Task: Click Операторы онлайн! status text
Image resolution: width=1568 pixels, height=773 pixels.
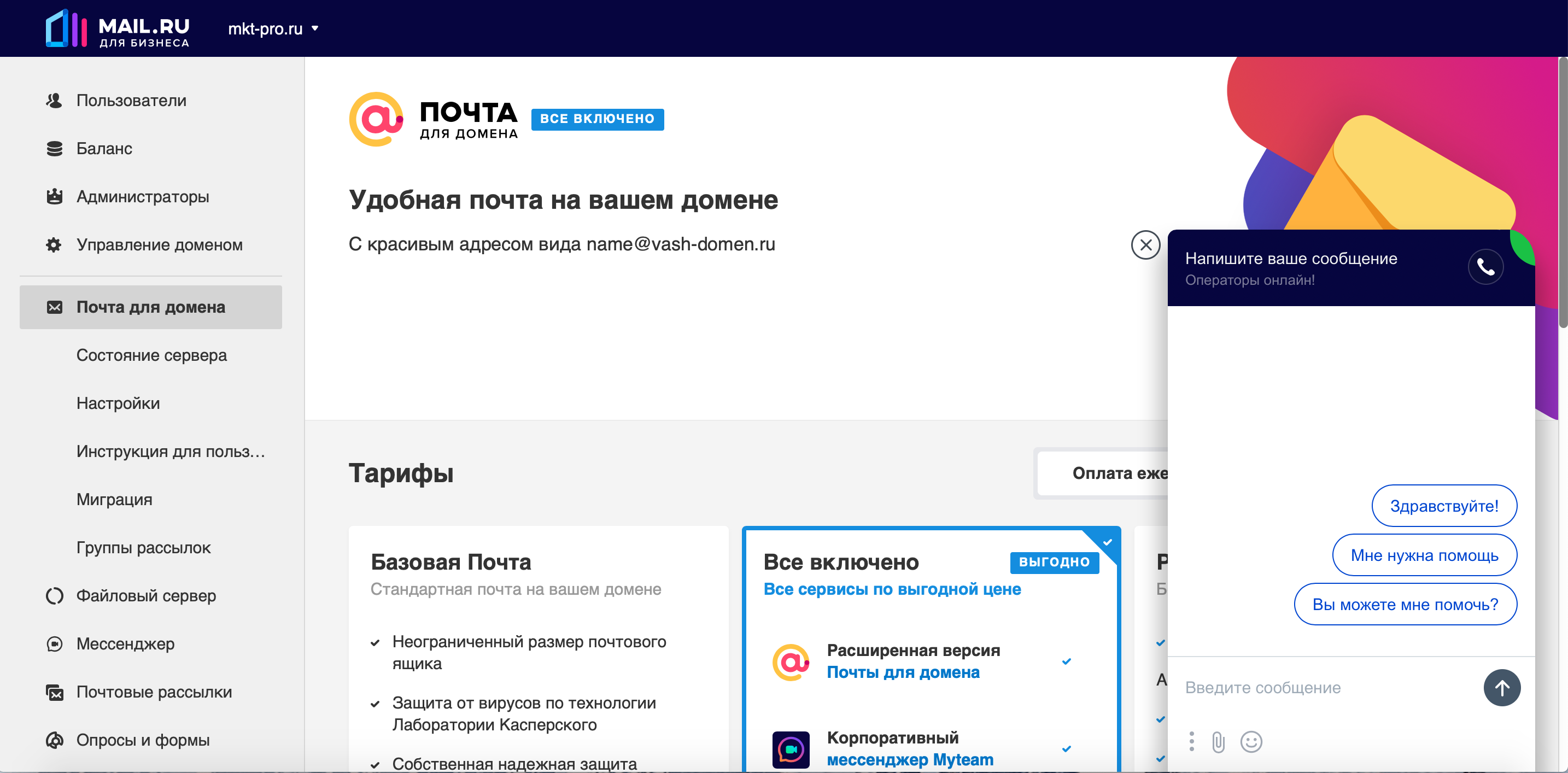Action: [1250, 280]
